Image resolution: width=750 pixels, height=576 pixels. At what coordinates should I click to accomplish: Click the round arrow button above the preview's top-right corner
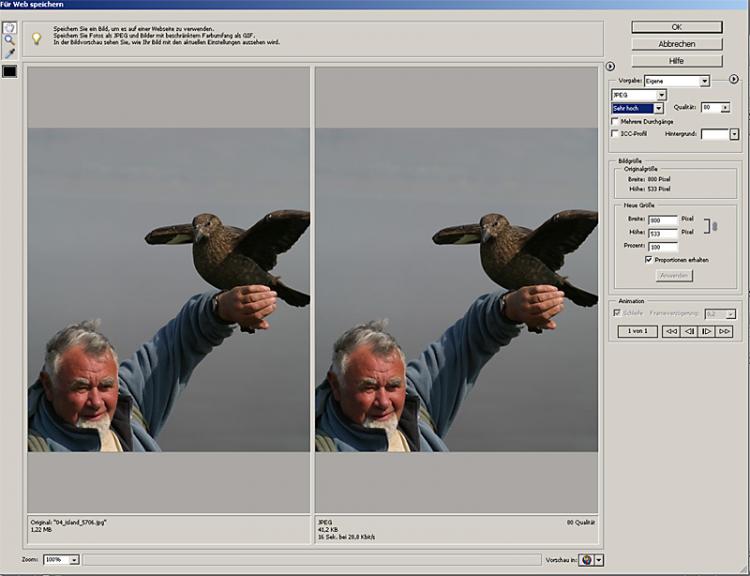click(610, 66)
